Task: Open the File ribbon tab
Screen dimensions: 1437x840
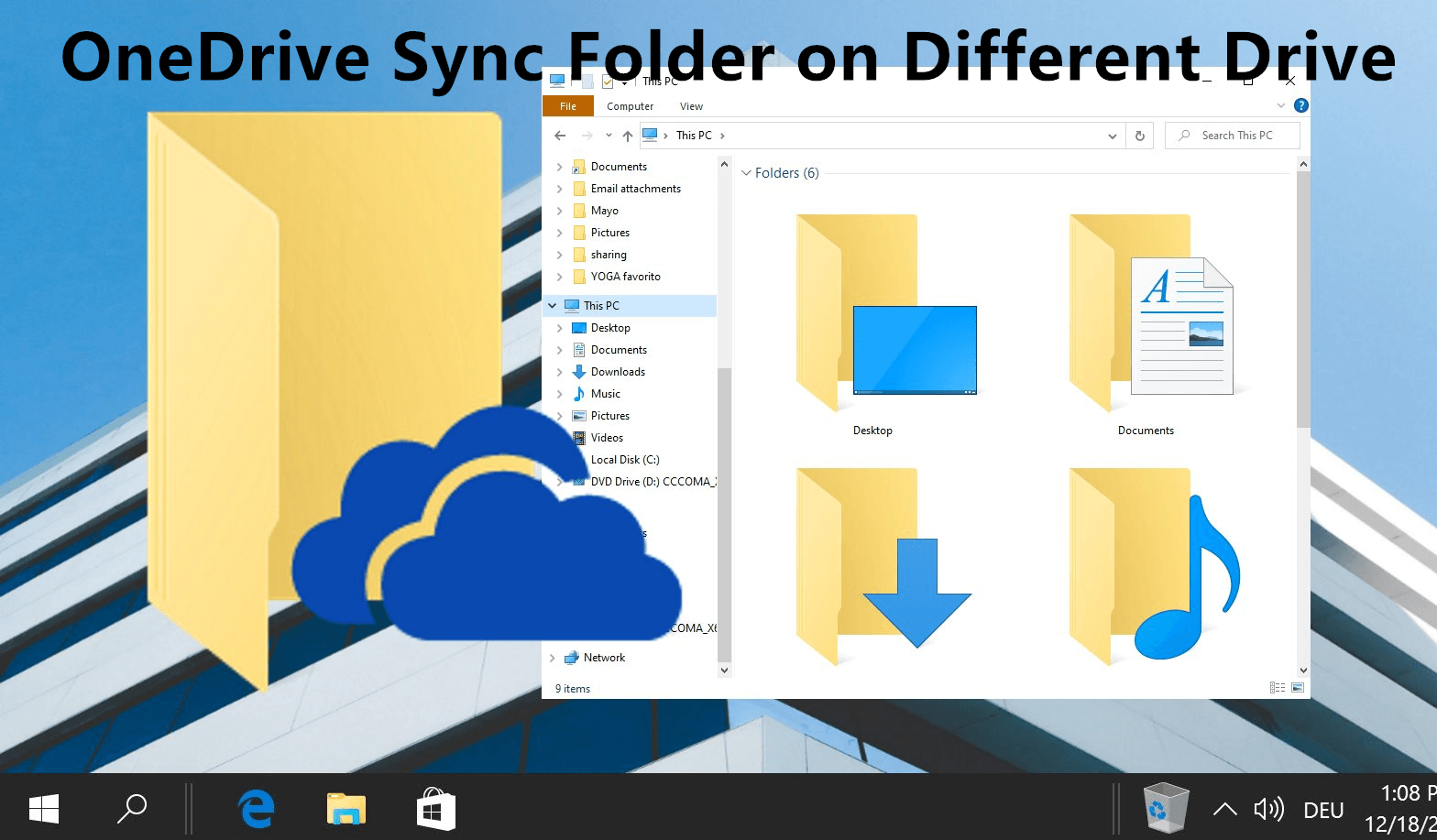Action: click(x=568, y=106)
